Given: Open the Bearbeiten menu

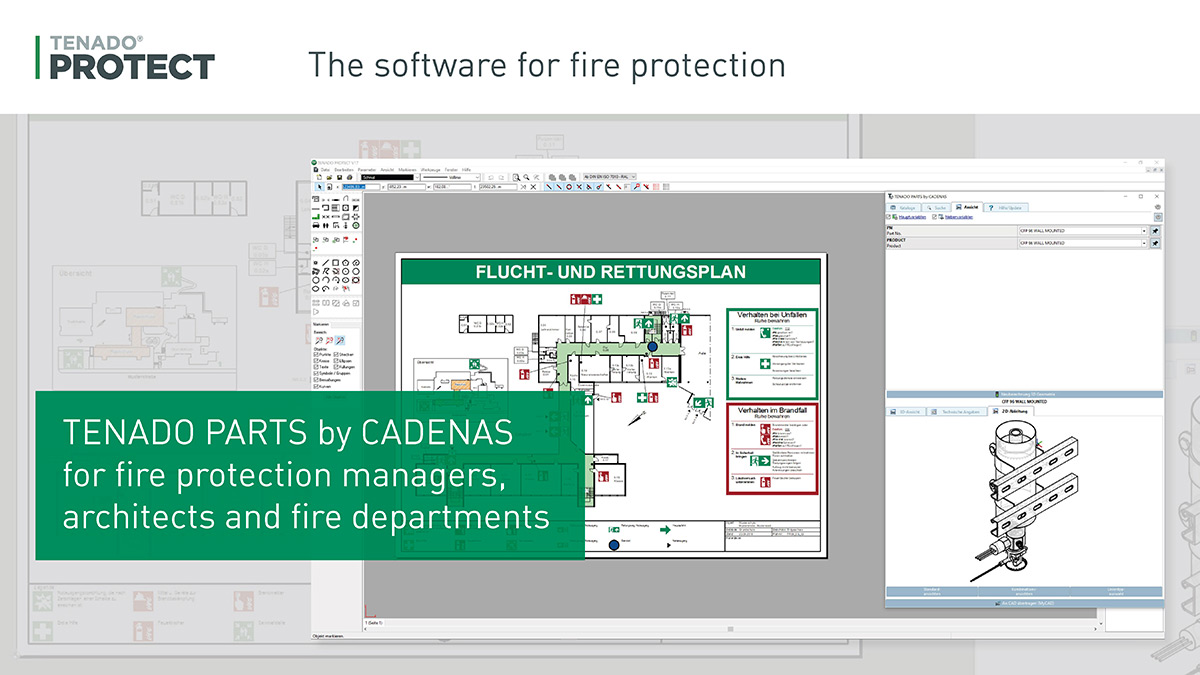Looking at the screenshot, I should 343,169.
